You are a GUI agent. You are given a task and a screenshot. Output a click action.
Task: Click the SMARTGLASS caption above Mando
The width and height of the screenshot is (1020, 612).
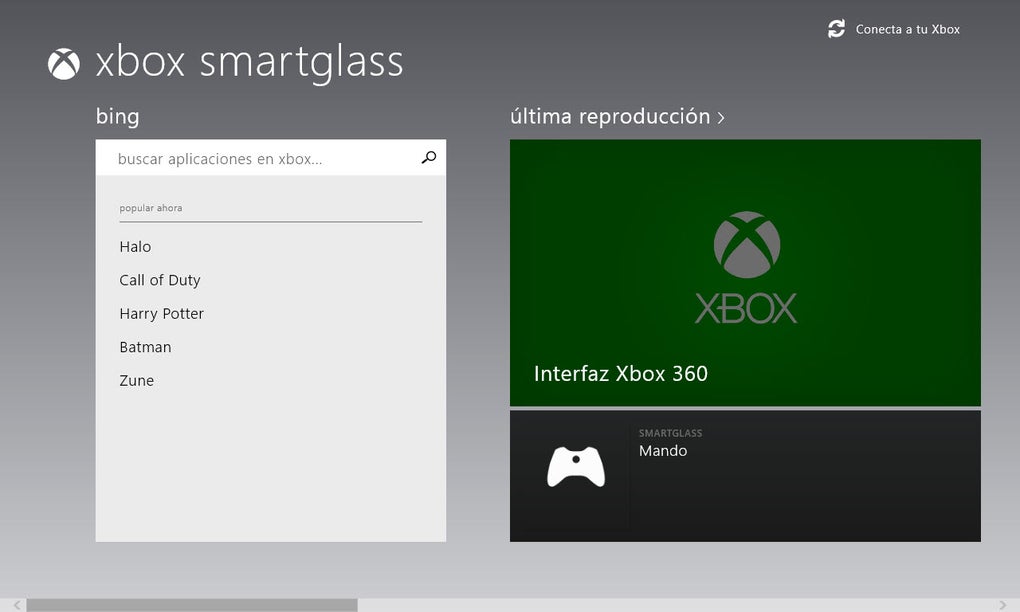tap(670, 433)
